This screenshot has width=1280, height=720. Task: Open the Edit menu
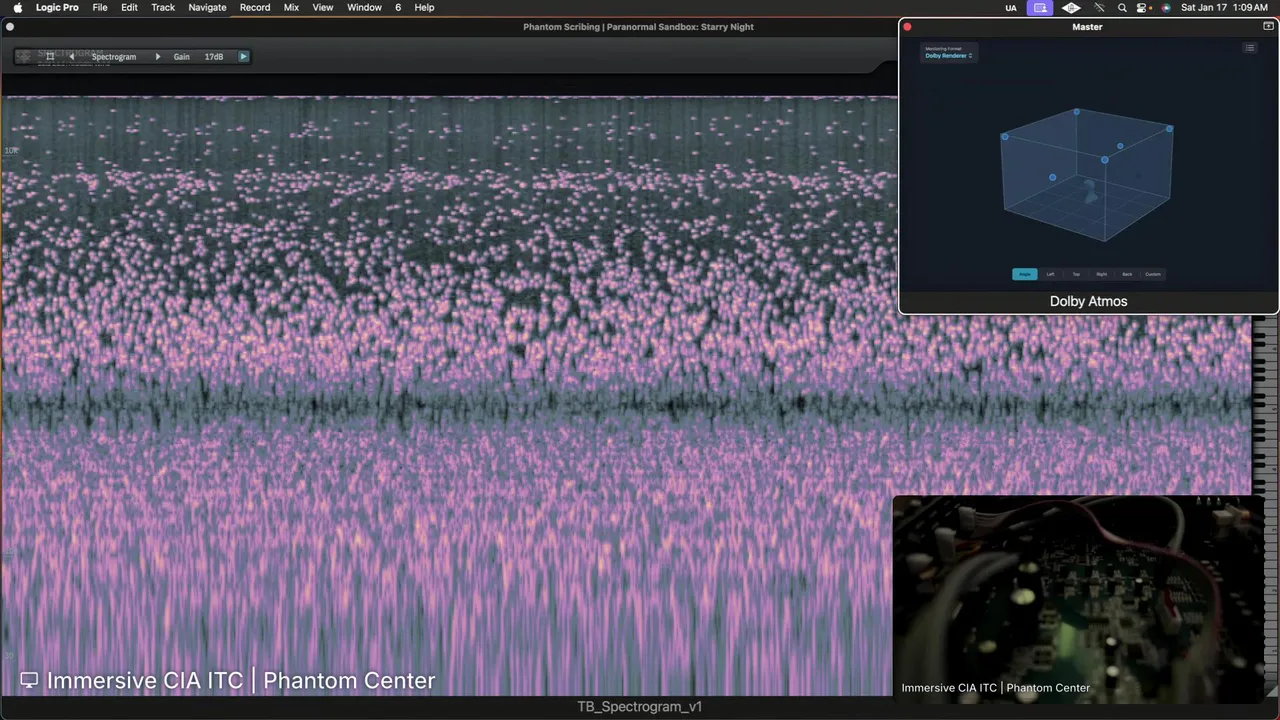130,7
